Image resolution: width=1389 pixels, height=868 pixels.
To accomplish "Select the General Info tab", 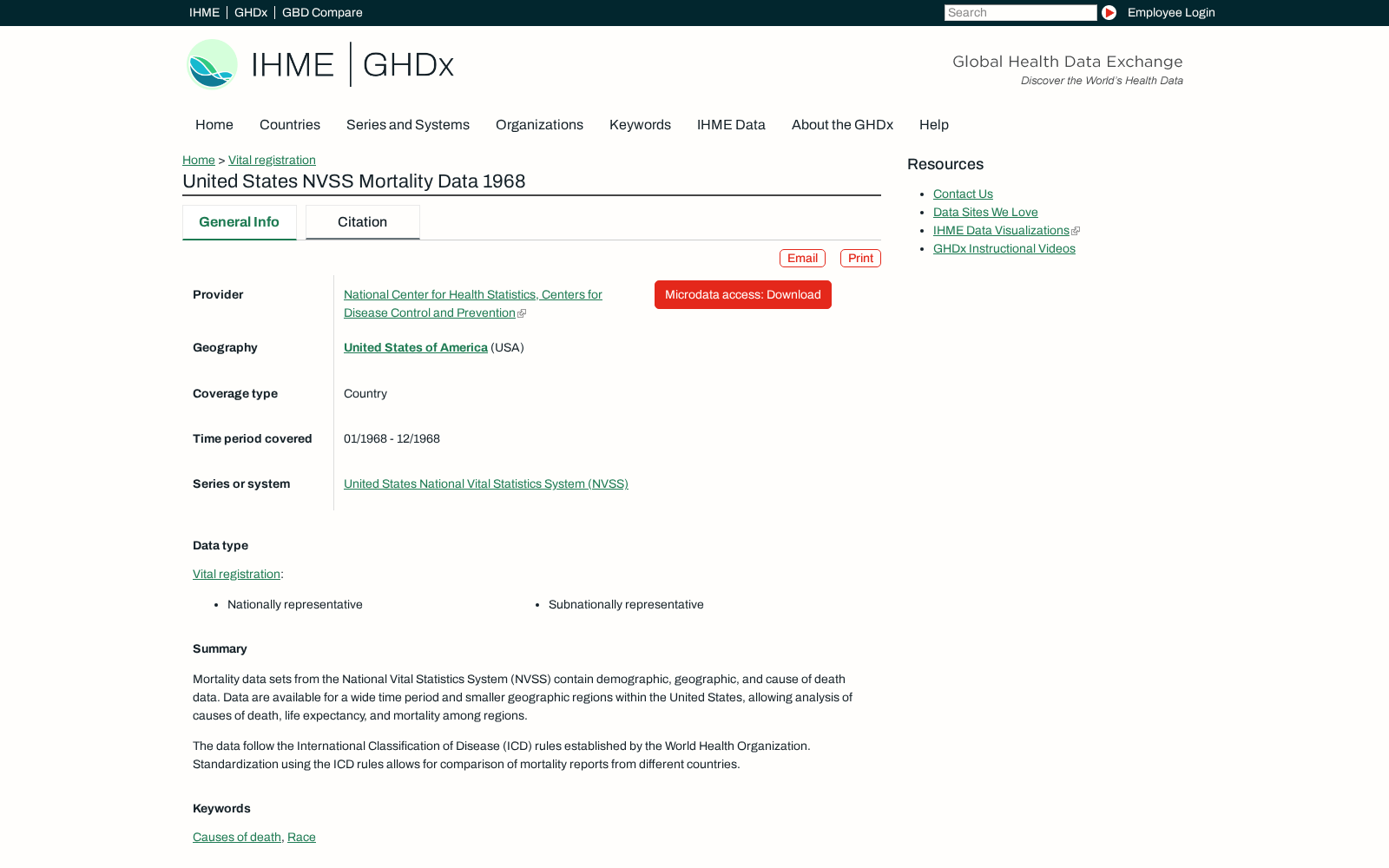I will click(x=240, y=222).
